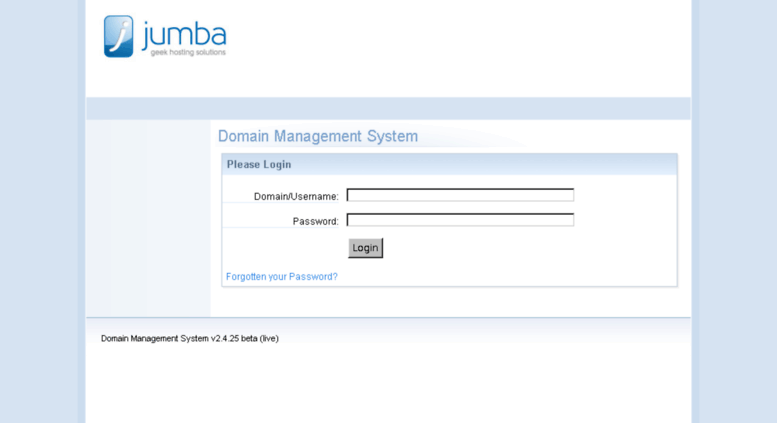Click the footer Domain Management System text
Screen dimensions: 777x423
click(155, 339)
